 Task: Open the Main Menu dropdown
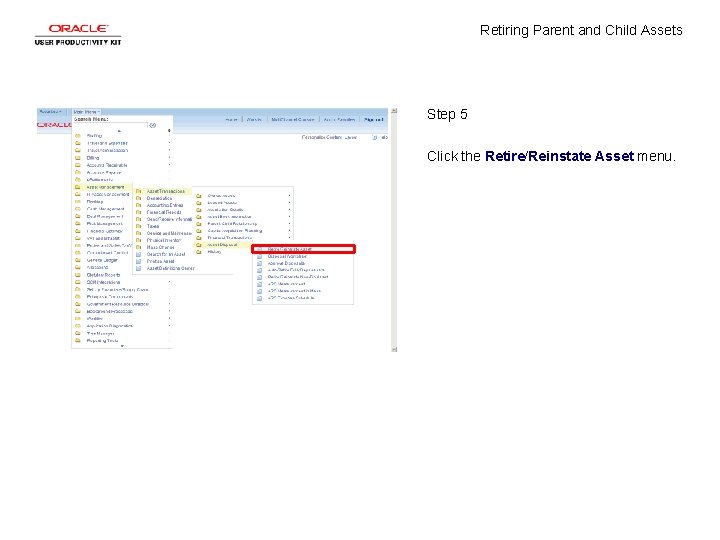86,112
